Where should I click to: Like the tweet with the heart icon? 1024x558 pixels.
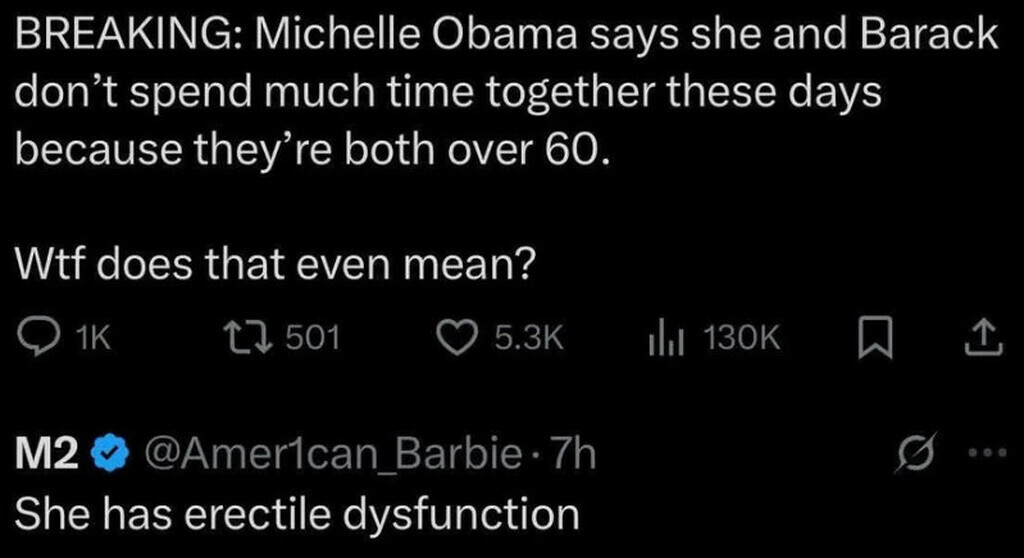[x=456, y=339]
